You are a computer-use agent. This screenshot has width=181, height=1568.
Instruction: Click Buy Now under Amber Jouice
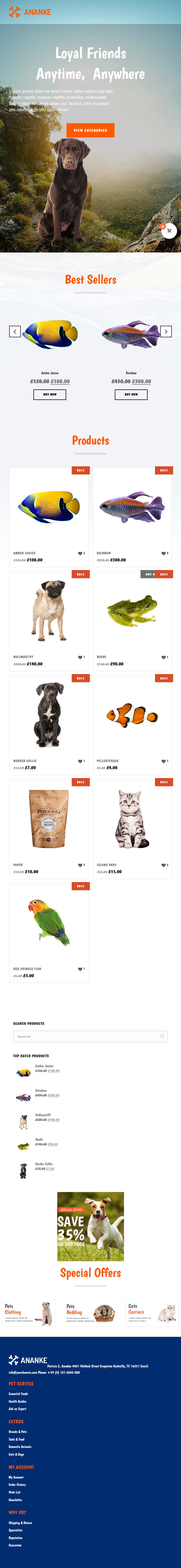[x=50, y=394]
